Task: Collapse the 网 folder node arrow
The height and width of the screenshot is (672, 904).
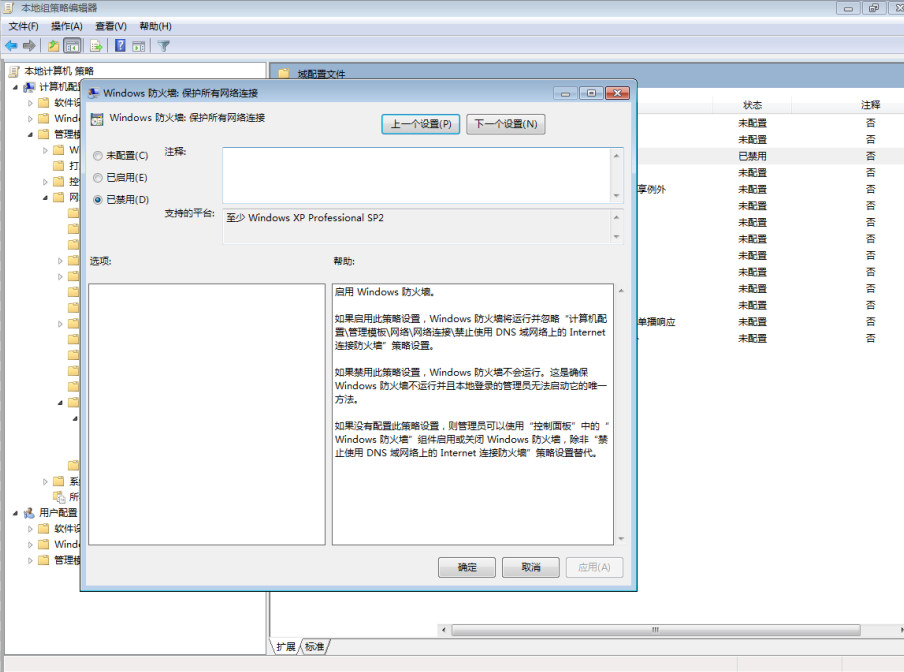Action: (x=46, y=198)
